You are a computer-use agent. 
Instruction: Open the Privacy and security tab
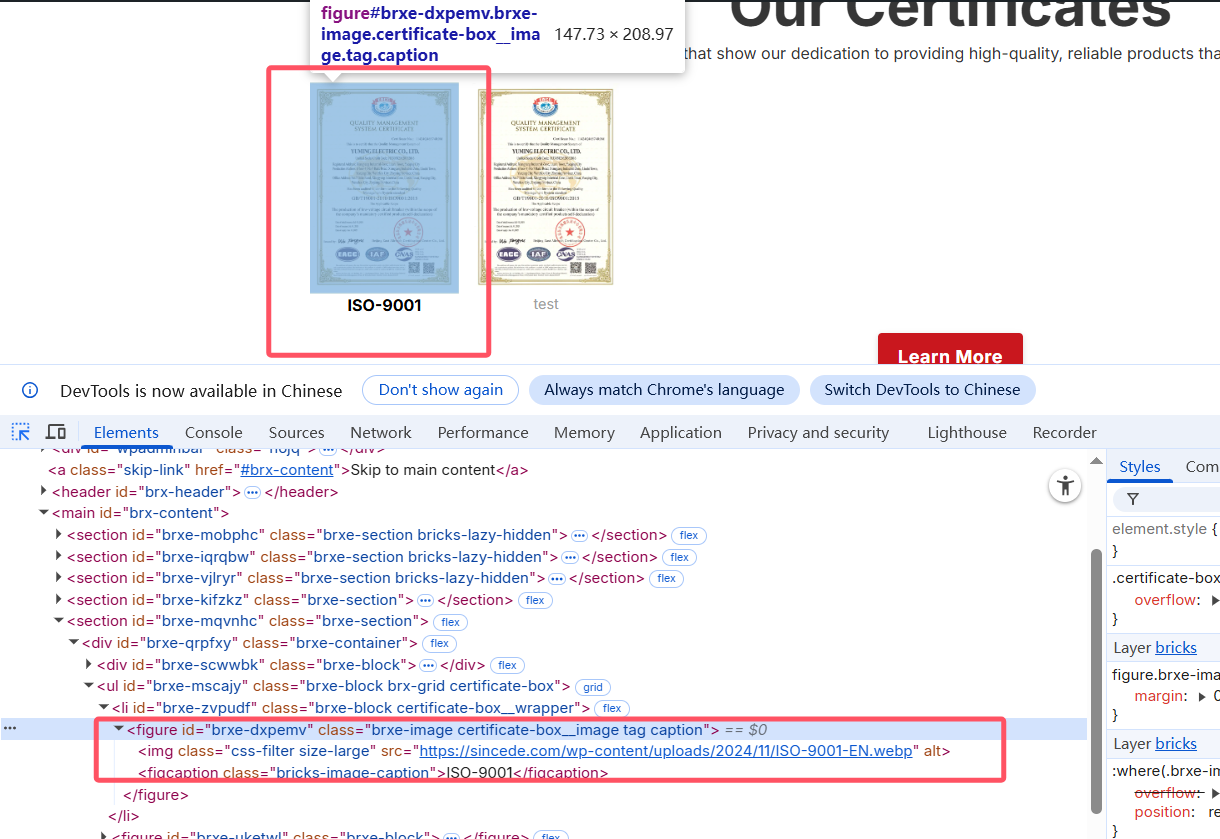(818, 432)
